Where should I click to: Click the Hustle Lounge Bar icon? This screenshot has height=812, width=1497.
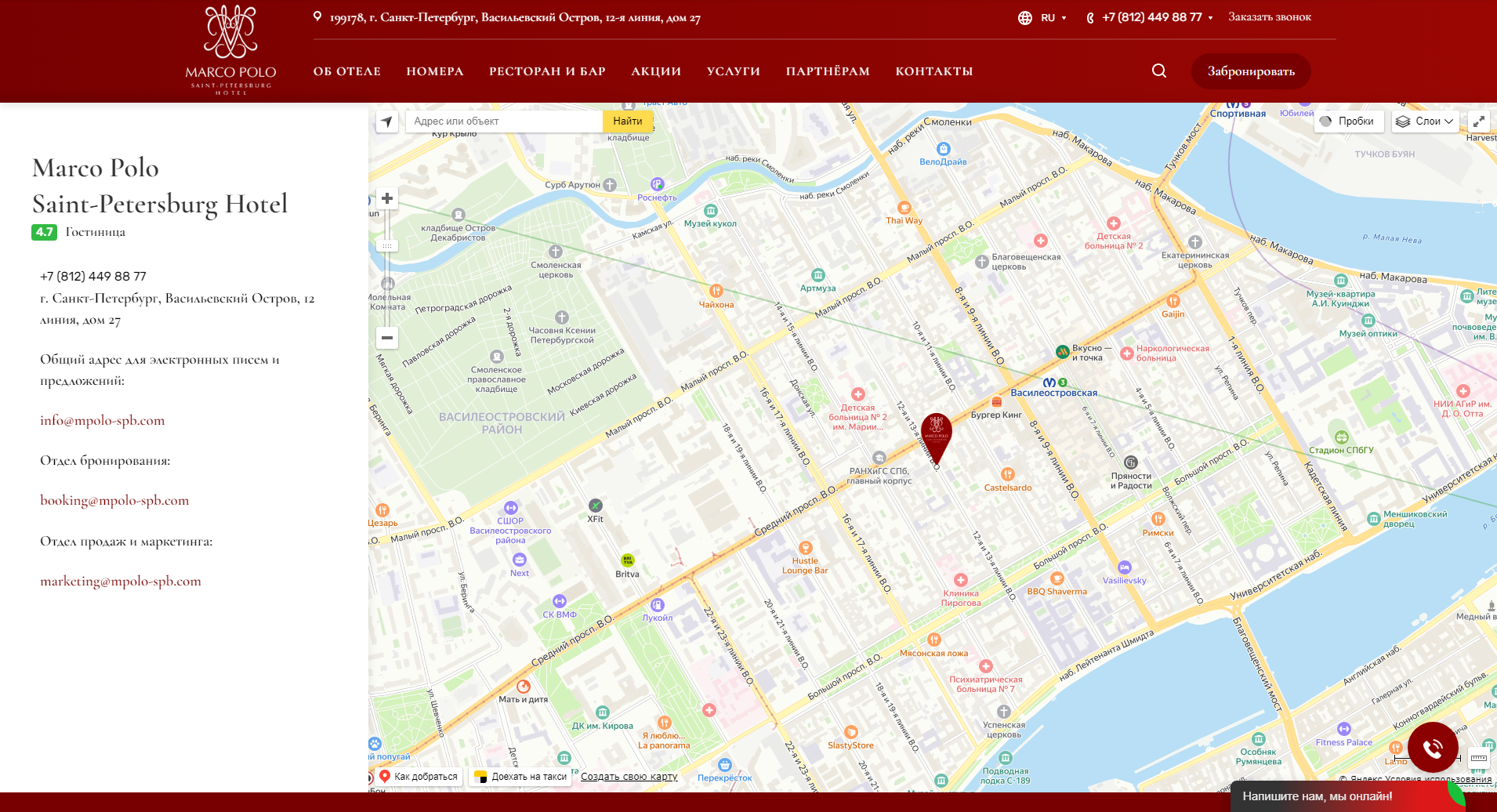(x=805, y=548)
